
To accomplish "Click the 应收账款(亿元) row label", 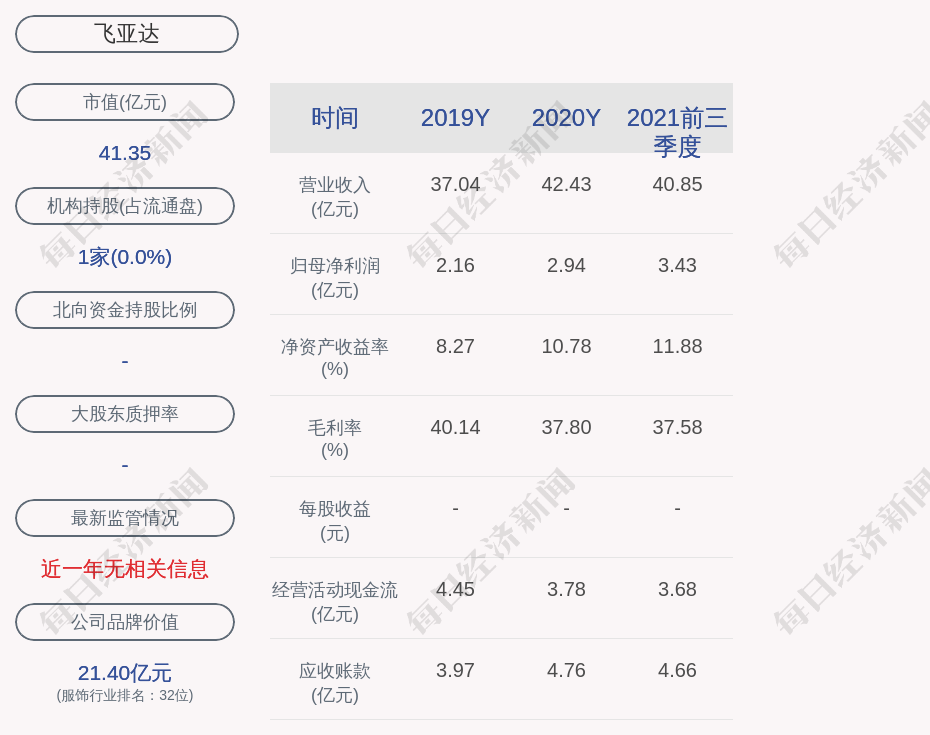I will click(335, 682).
